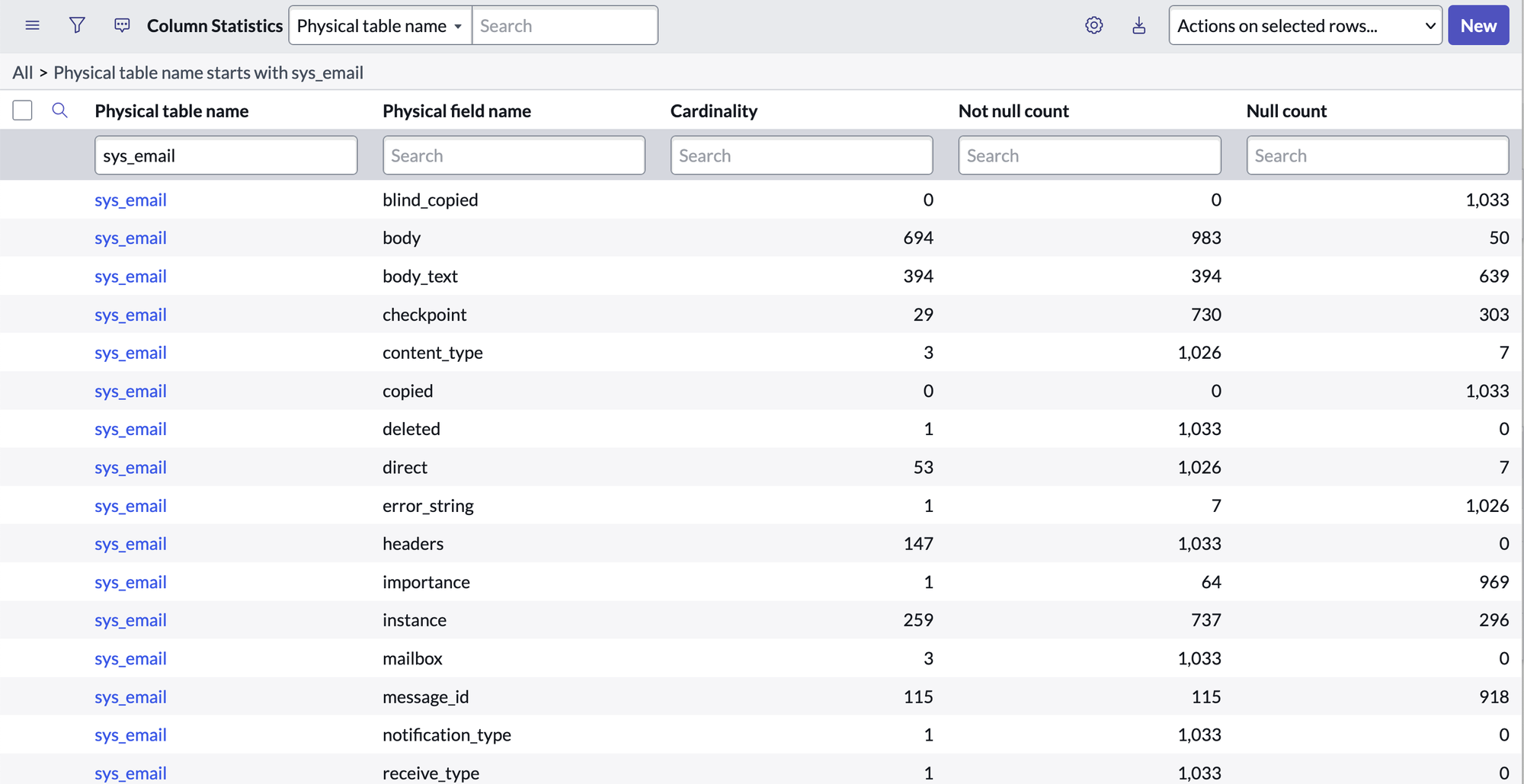Focus the top list Search field
The height and width of the screenshot is (784, 1524).
[x=565, y=26]
